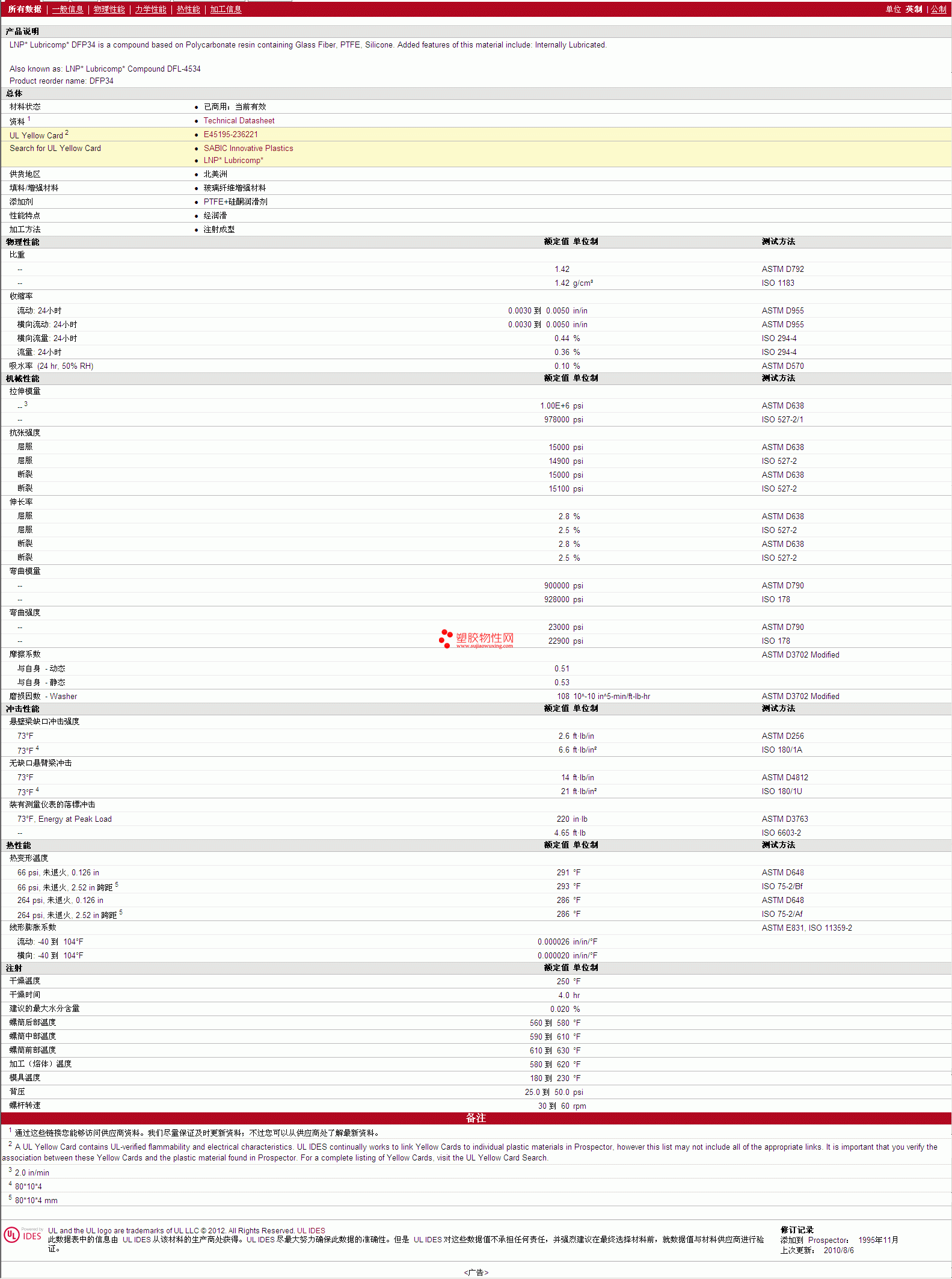Click footnote 3 text 2.0 in/min
The width and height of the screenshot is (952, 1279).
click(32, 1173)
